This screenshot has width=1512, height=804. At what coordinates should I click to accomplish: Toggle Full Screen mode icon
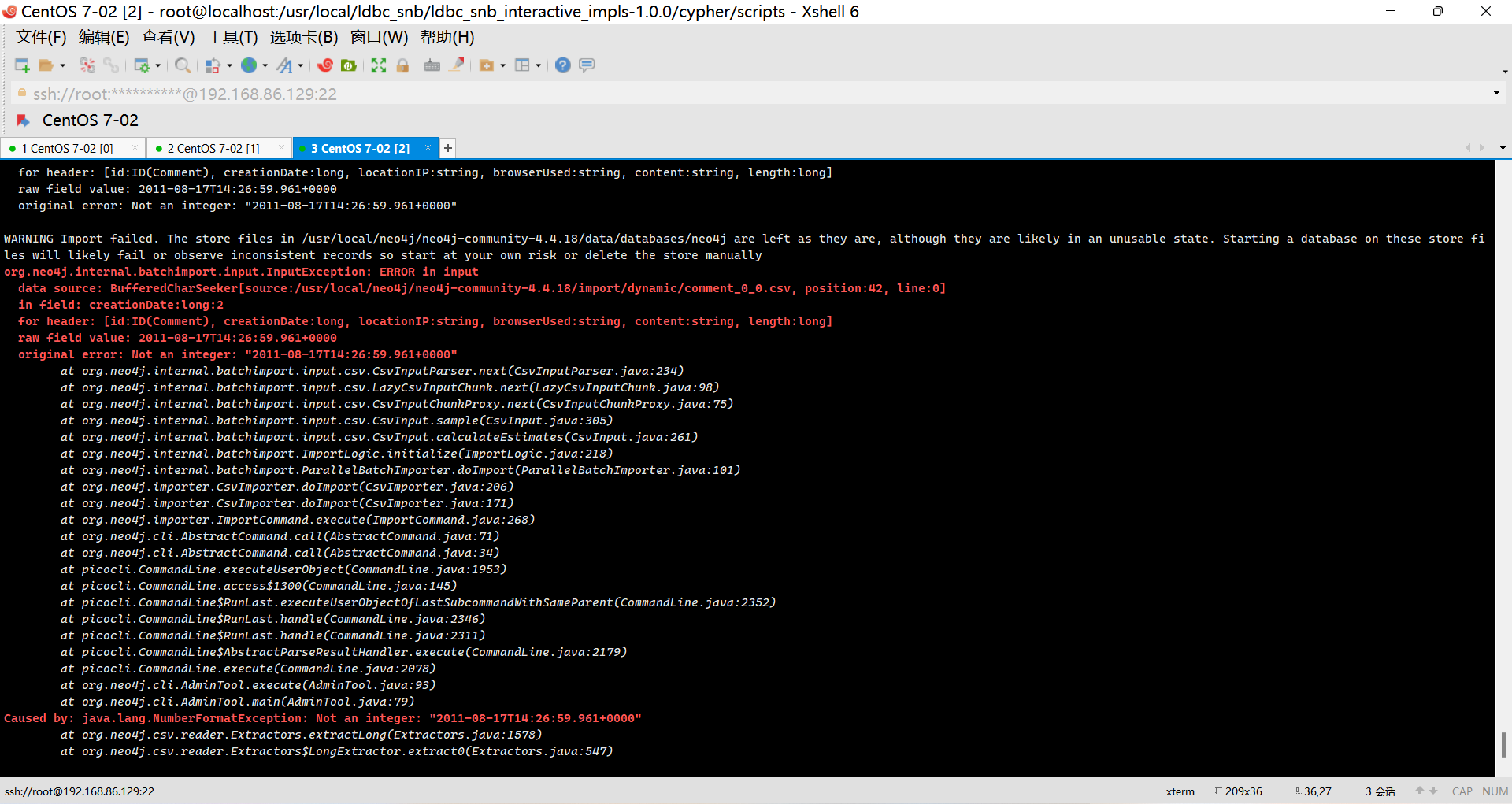coord(379,65)
